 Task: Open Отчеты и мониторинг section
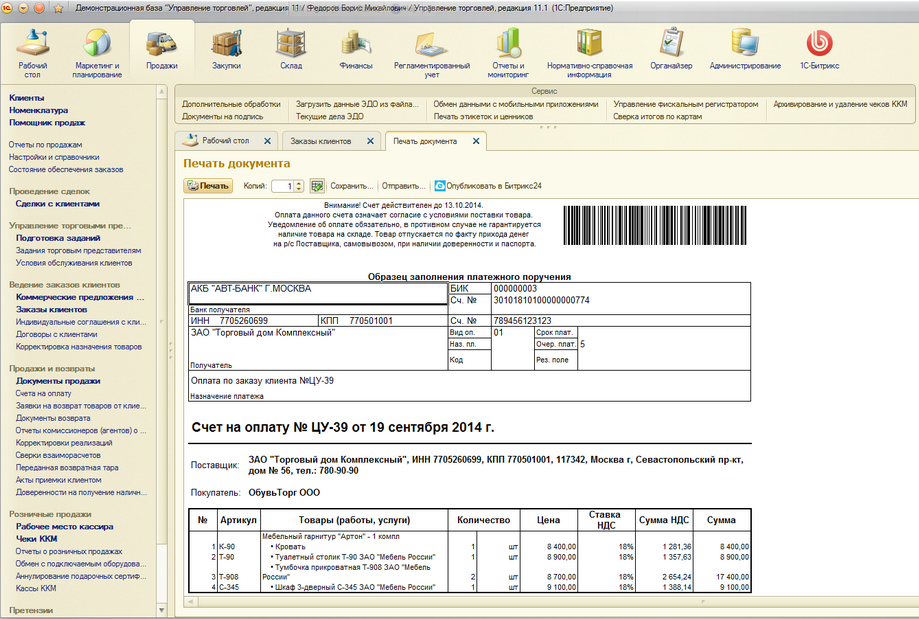[x=508, y=53]
